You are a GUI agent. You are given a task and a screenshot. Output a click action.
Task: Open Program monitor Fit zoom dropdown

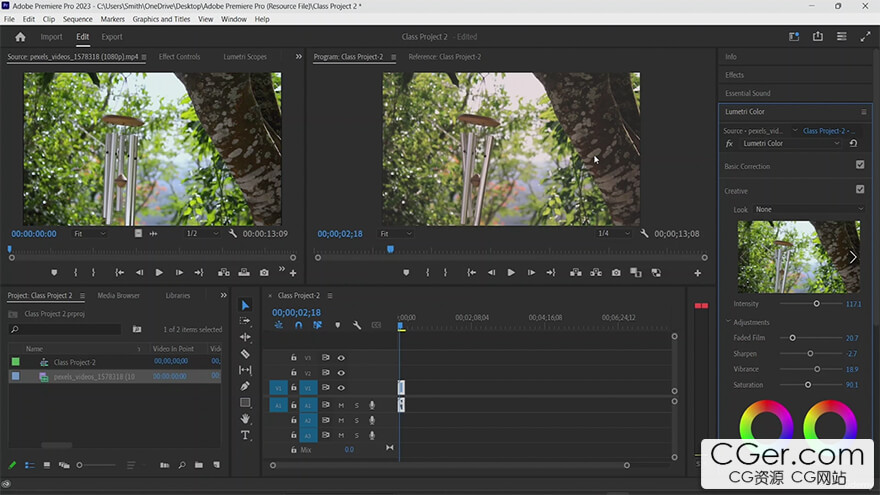coord(396,233)
